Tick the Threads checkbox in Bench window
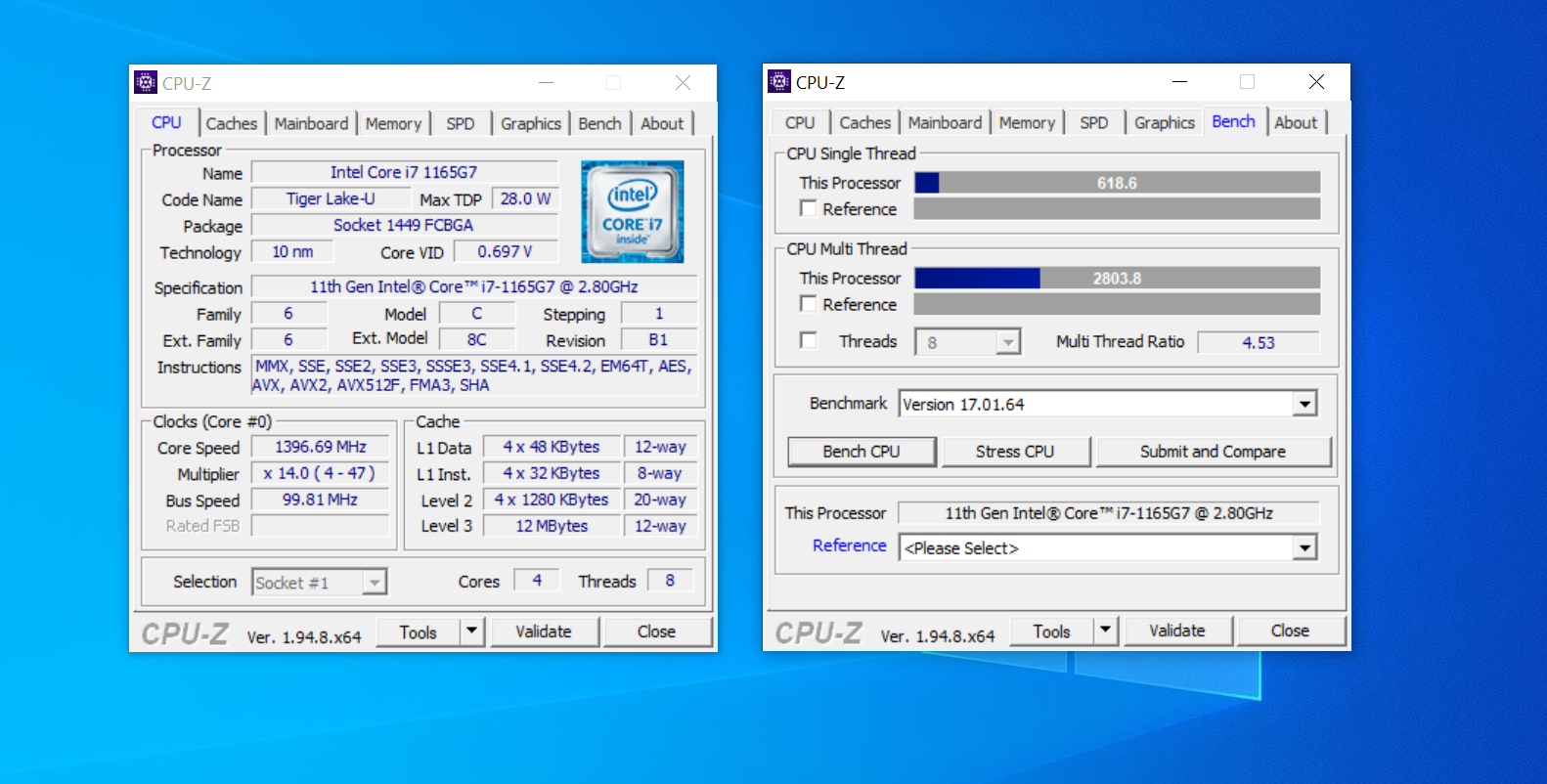1547x784 pixels. tap(808, 340)
